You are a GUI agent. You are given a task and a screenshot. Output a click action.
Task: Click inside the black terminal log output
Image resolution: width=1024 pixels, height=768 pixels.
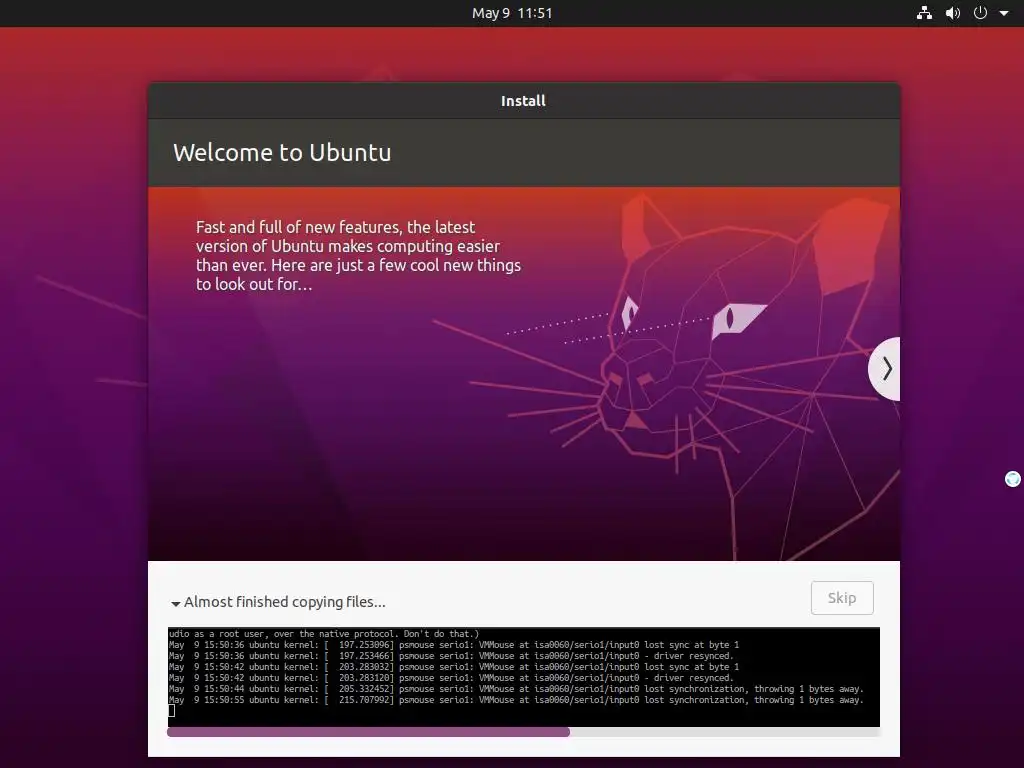pyautogui.click(x=523, y=677)
